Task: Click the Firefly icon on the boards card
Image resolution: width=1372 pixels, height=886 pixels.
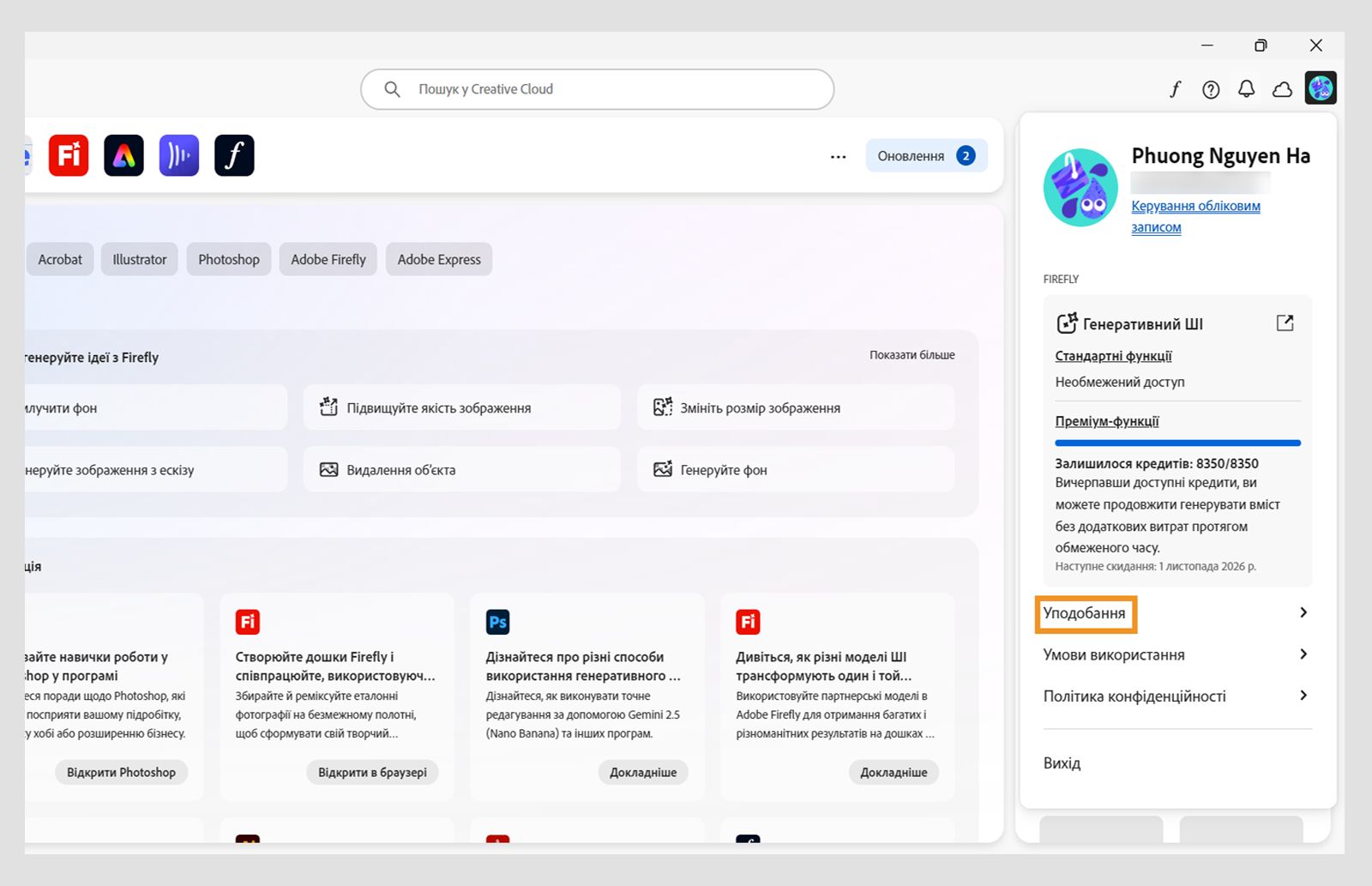Action: (x=248, y=622)
